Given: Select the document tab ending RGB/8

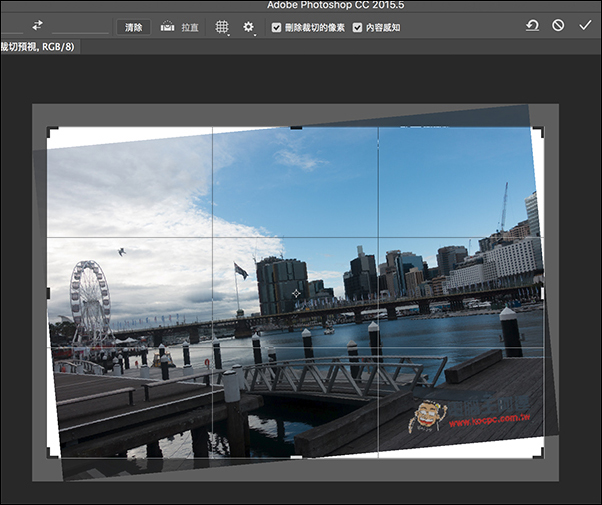Looking at the screenshot, I should (x=40, y=47).
